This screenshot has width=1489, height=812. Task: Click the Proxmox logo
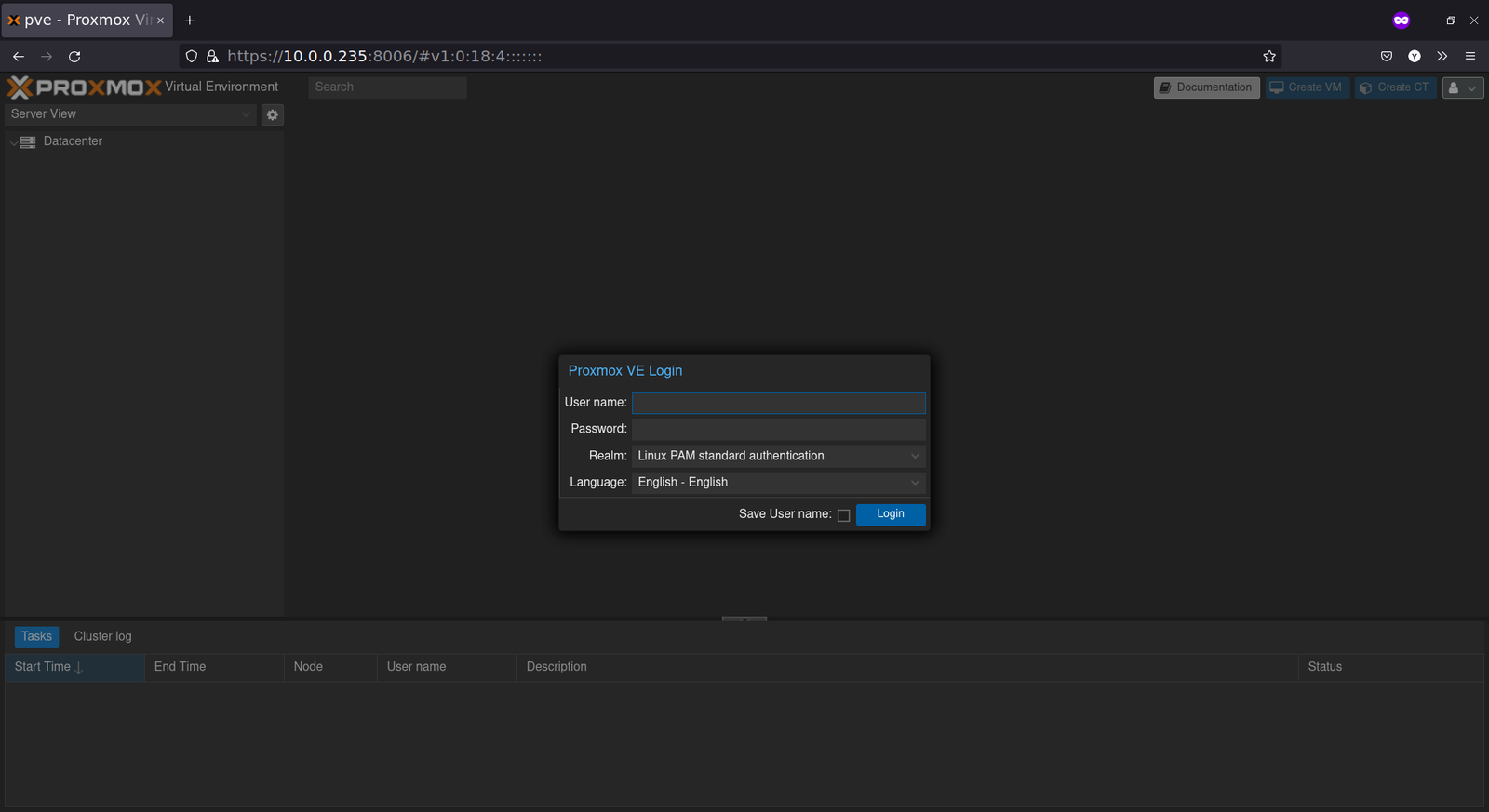click(84, 87)
